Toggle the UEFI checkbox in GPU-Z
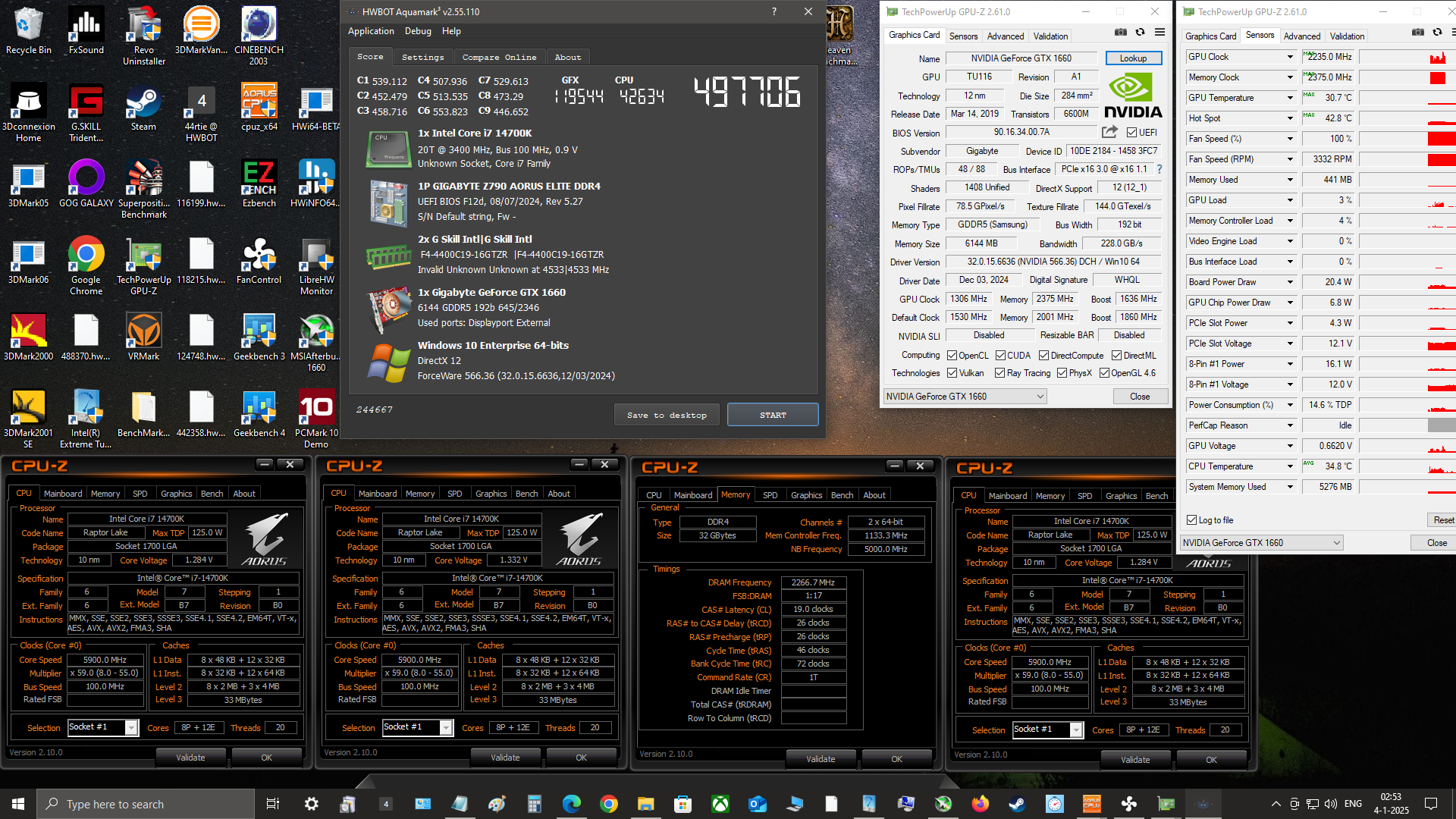The height and width of the screenshot is (819, 1456). pos(1131,132)
